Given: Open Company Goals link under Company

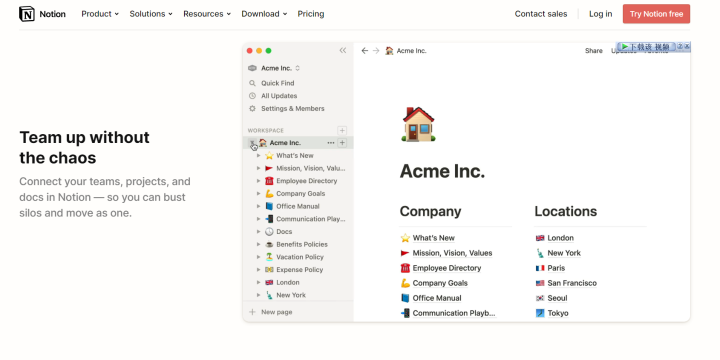Looking at the screenshot, I should coord(440,283).
